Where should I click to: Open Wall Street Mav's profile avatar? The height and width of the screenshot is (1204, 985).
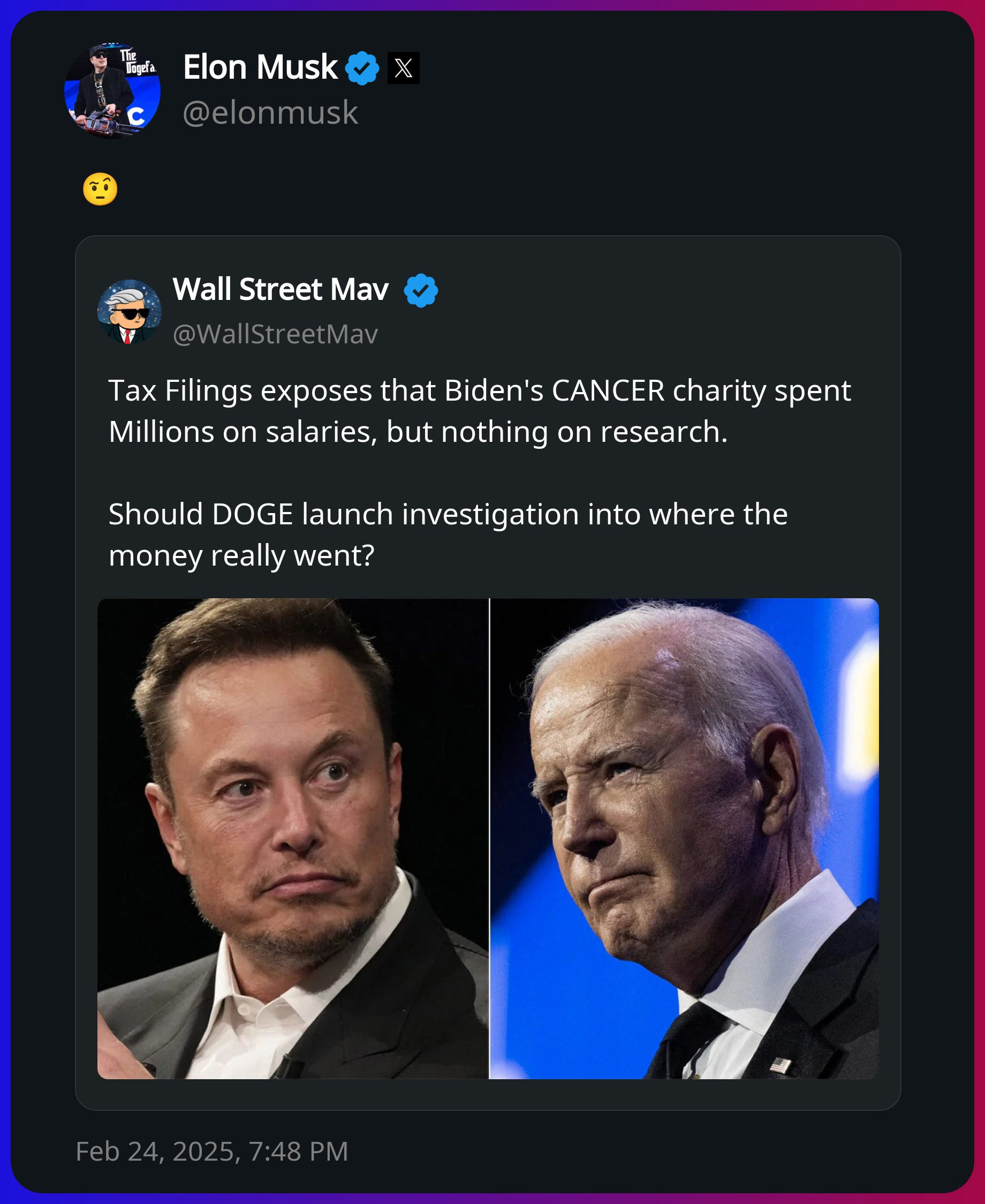click(x=130, y=311)
